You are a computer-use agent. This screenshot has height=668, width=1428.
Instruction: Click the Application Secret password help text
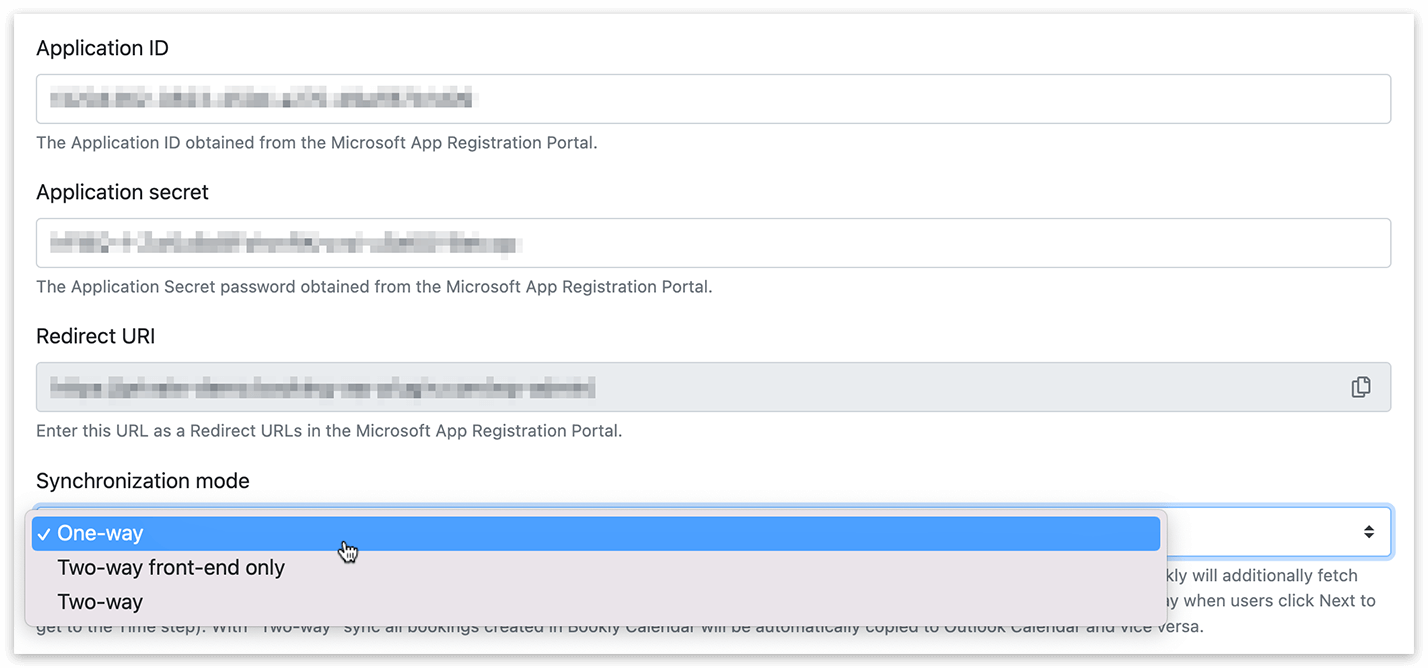point(374,287)
